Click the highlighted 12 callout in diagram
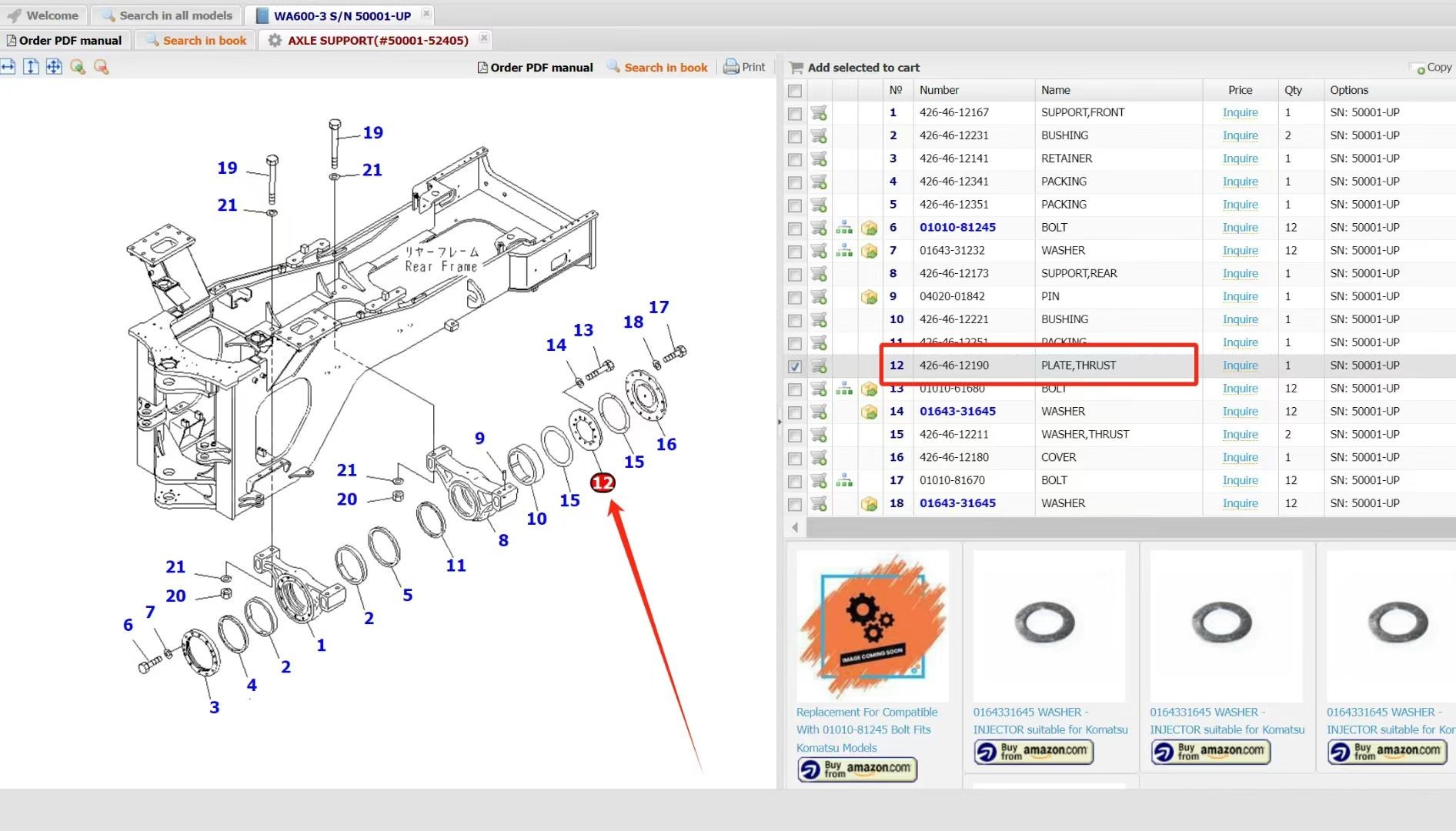This screenshot has width=1456, height=831. (603, 483)
